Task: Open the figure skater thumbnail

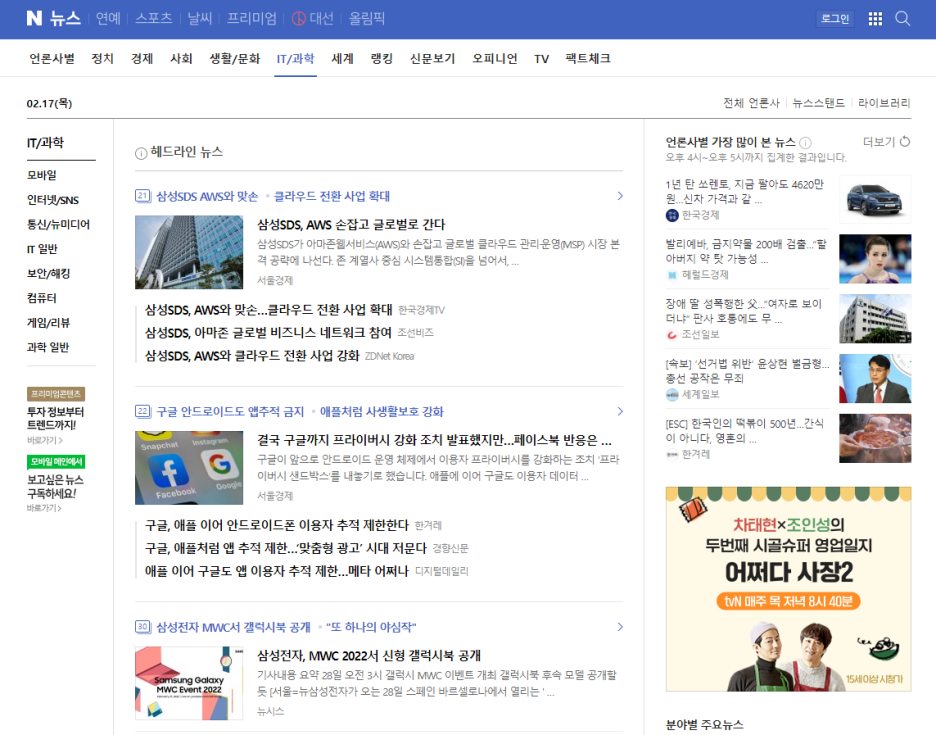Action: (x=875, y=259)
